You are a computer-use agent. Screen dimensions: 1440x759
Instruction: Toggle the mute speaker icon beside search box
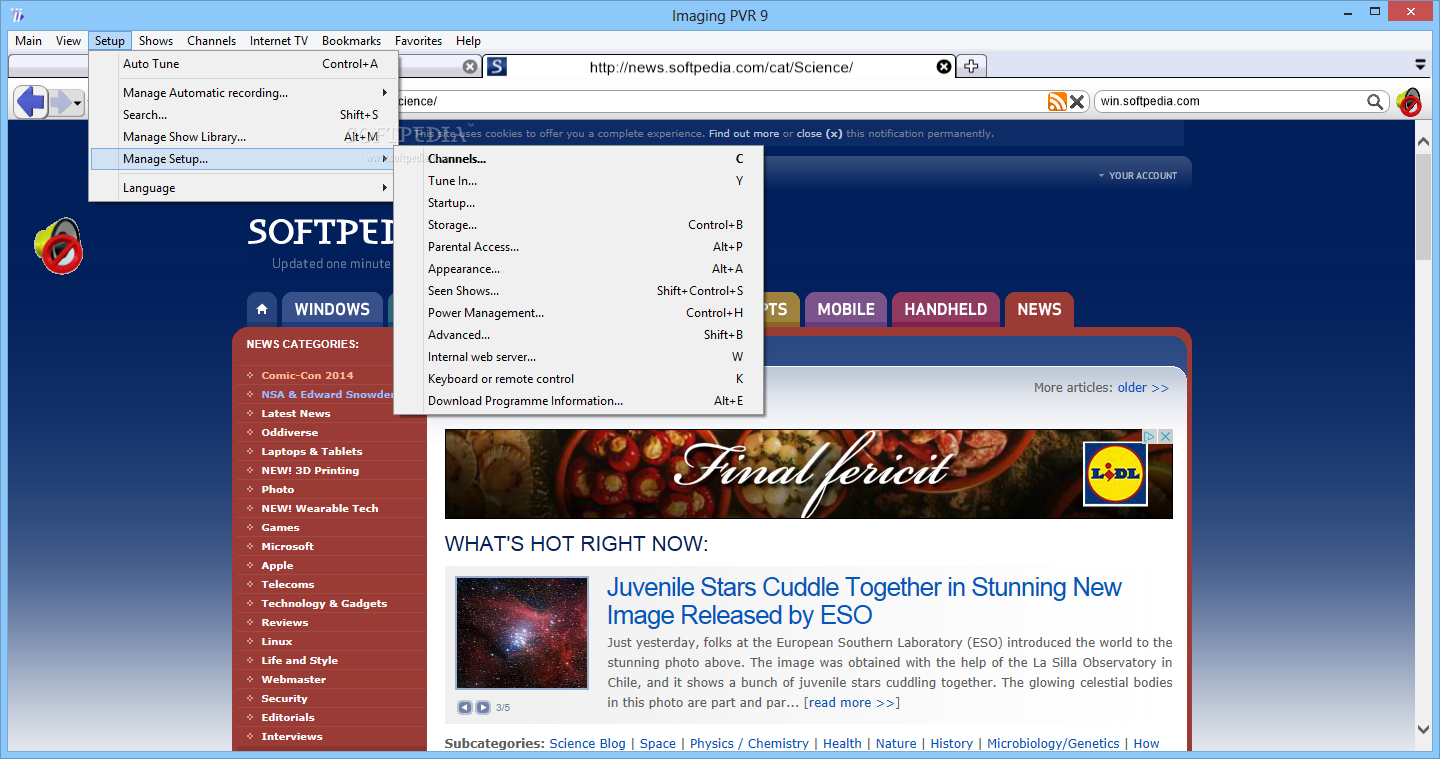(1409, 101)
